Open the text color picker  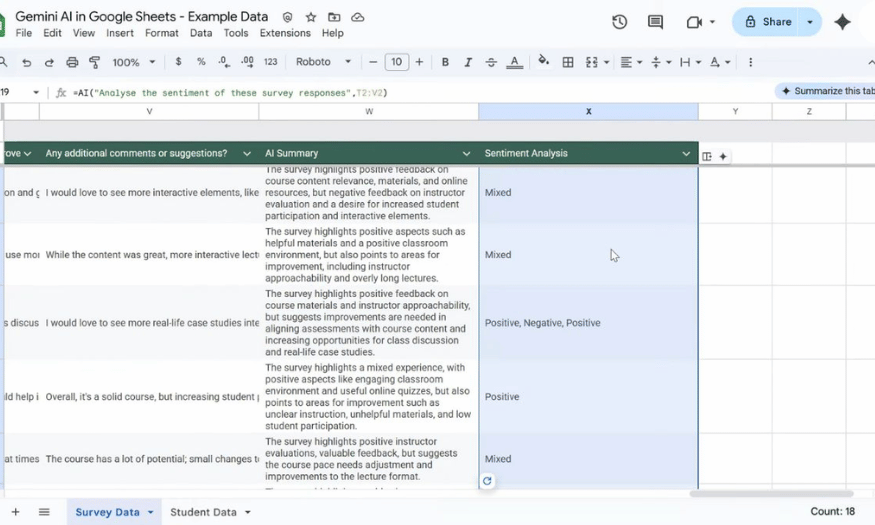click(515, 62)
